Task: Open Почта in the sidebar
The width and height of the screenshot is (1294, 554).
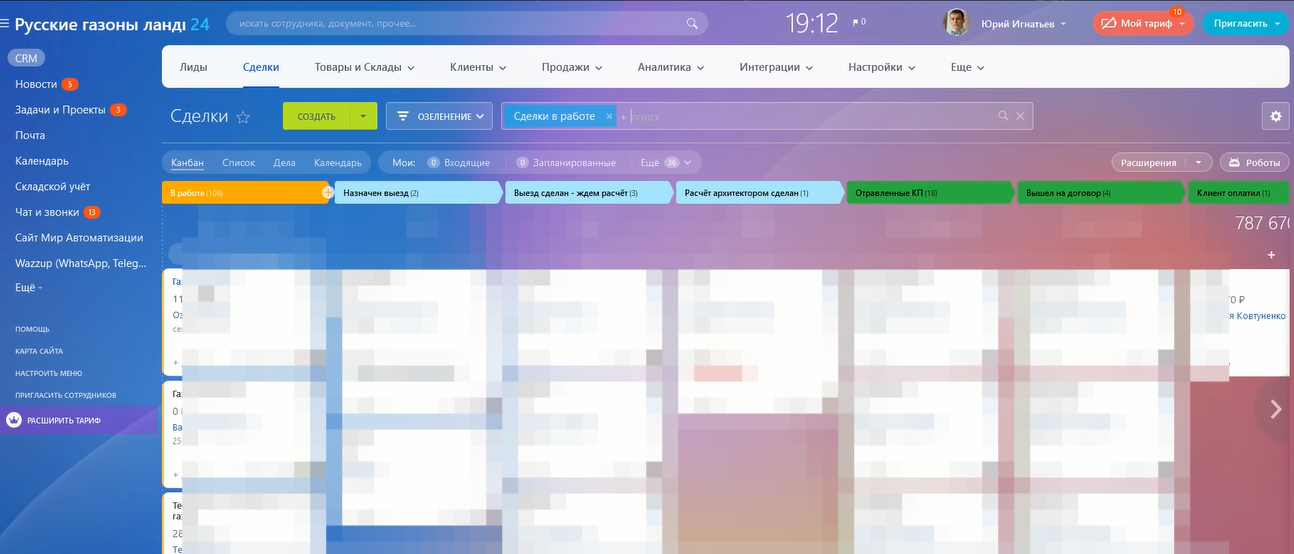Action: click(x=30, y=135)
